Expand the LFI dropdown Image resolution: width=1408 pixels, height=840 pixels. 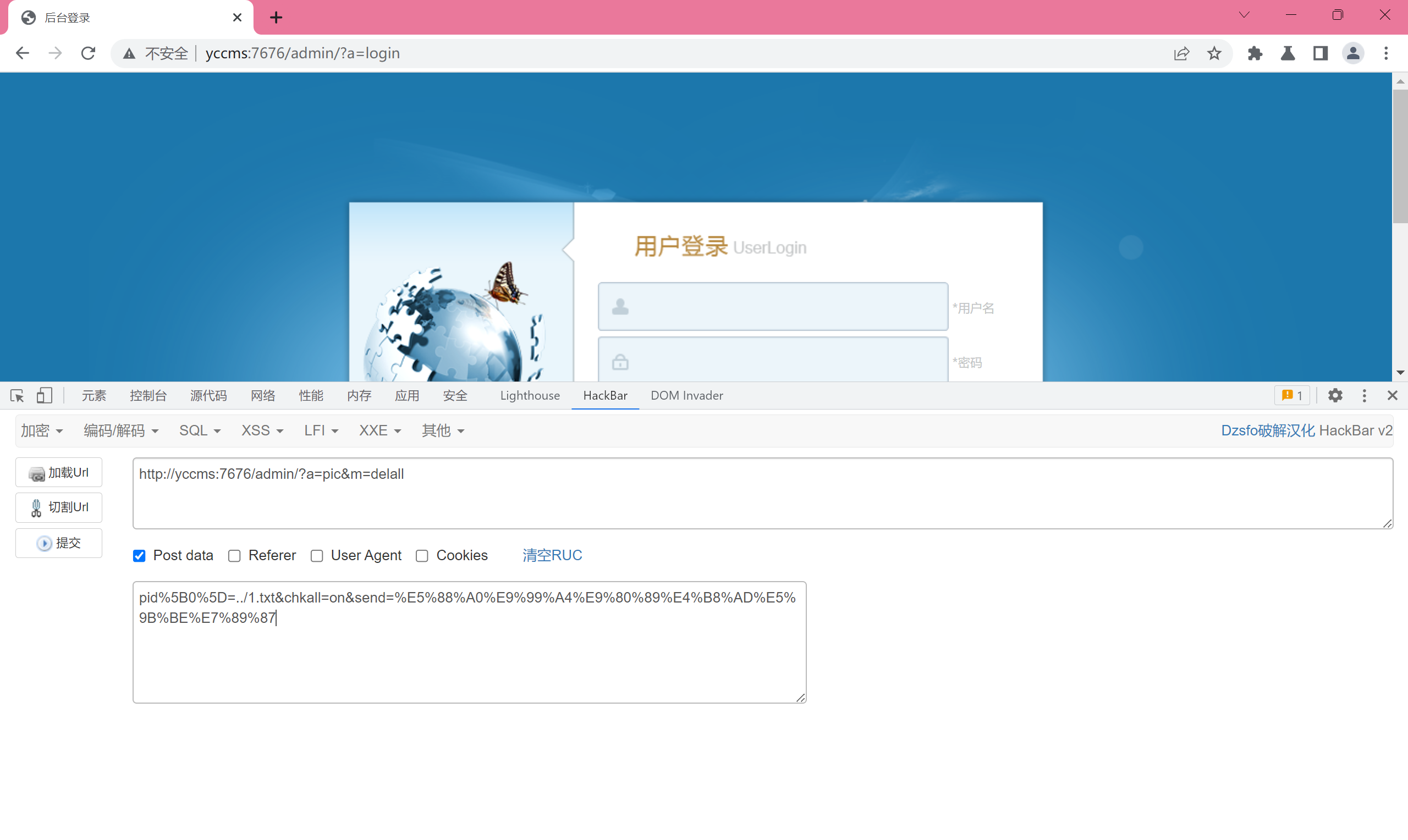pos(321,431)
